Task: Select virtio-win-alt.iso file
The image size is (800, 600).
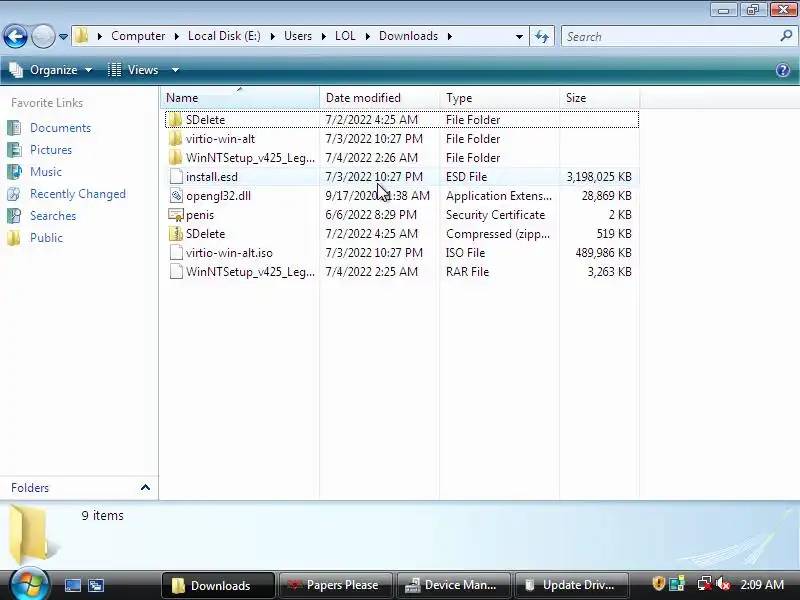Action: (229, 253)
